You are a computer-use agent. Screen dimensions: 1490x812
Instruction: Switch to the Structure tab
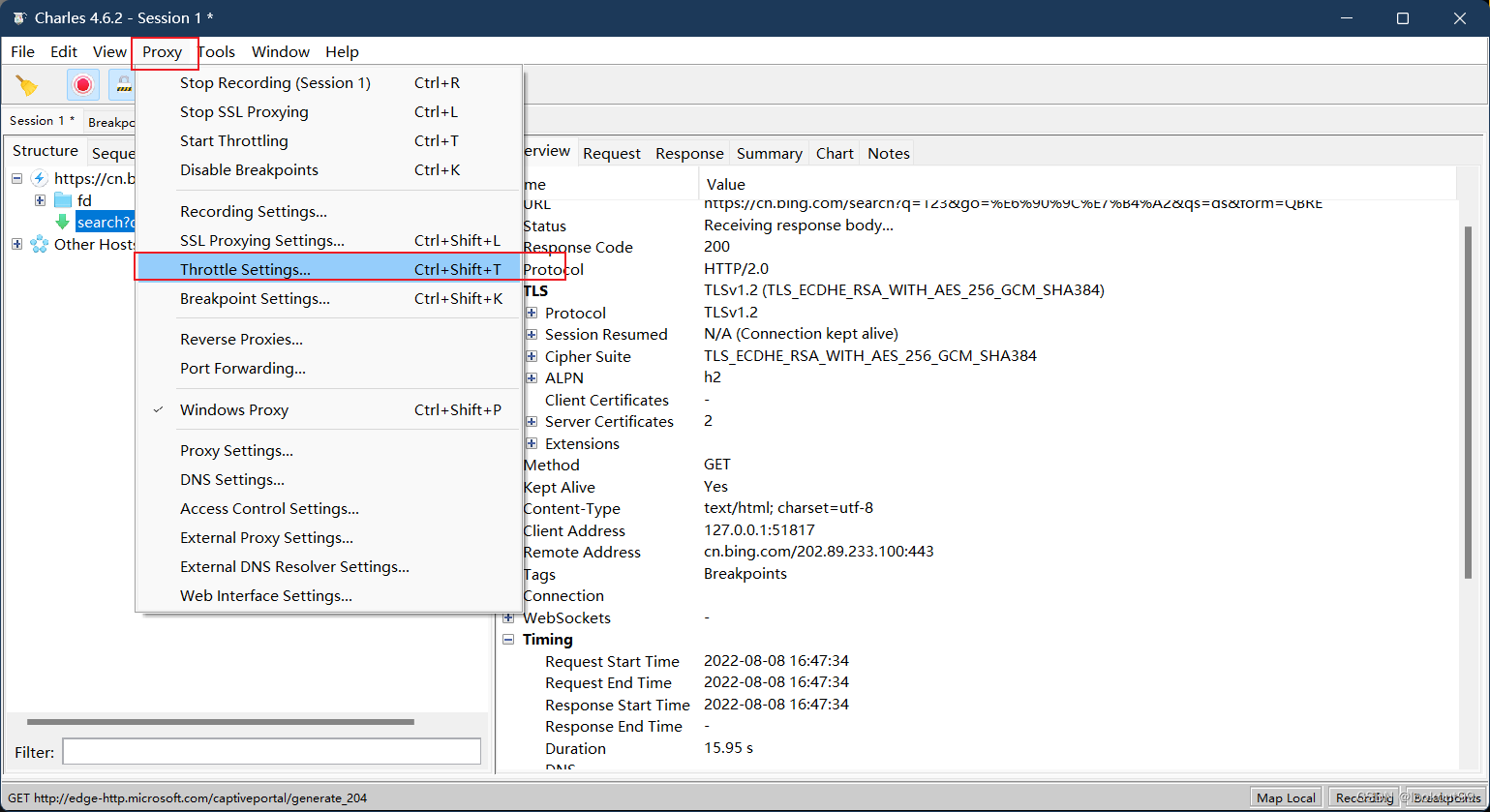tap(46, 151)
